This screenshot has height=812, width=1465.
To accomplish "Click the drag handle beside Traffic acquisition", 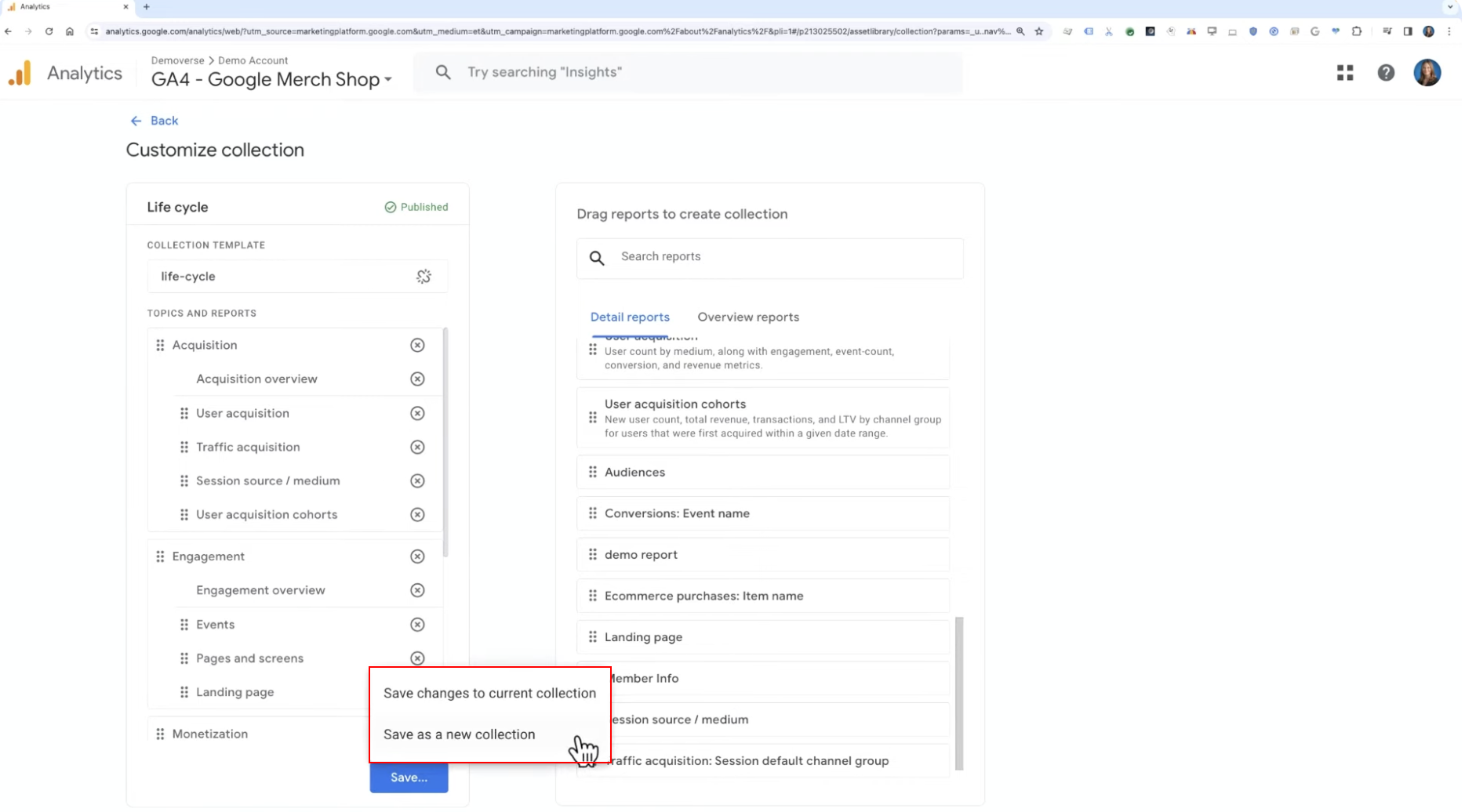I will (x=184, y=448).
